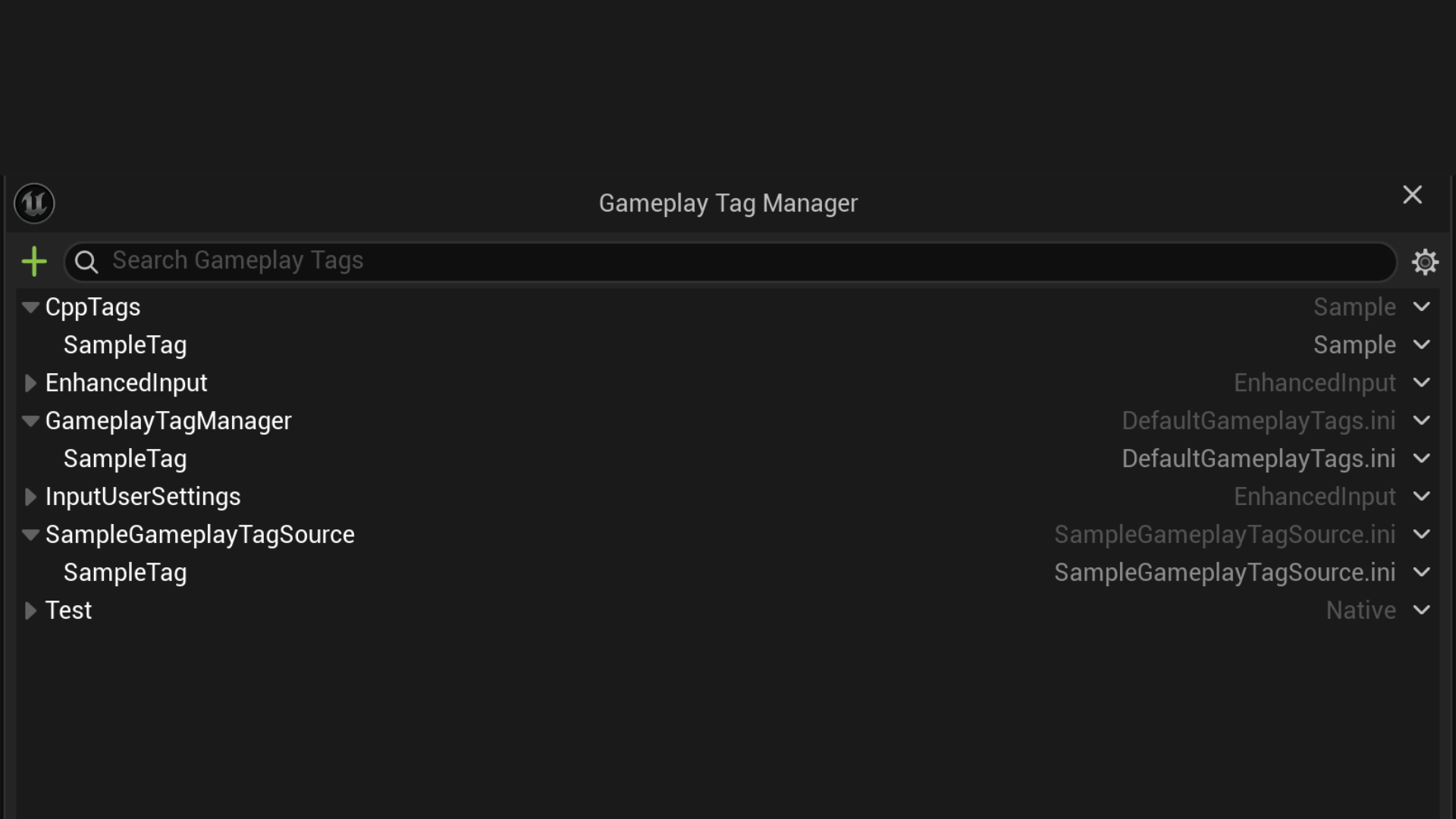Expand the EnhancedInput tag node
1456x819 pixels.
click(30, 383)
